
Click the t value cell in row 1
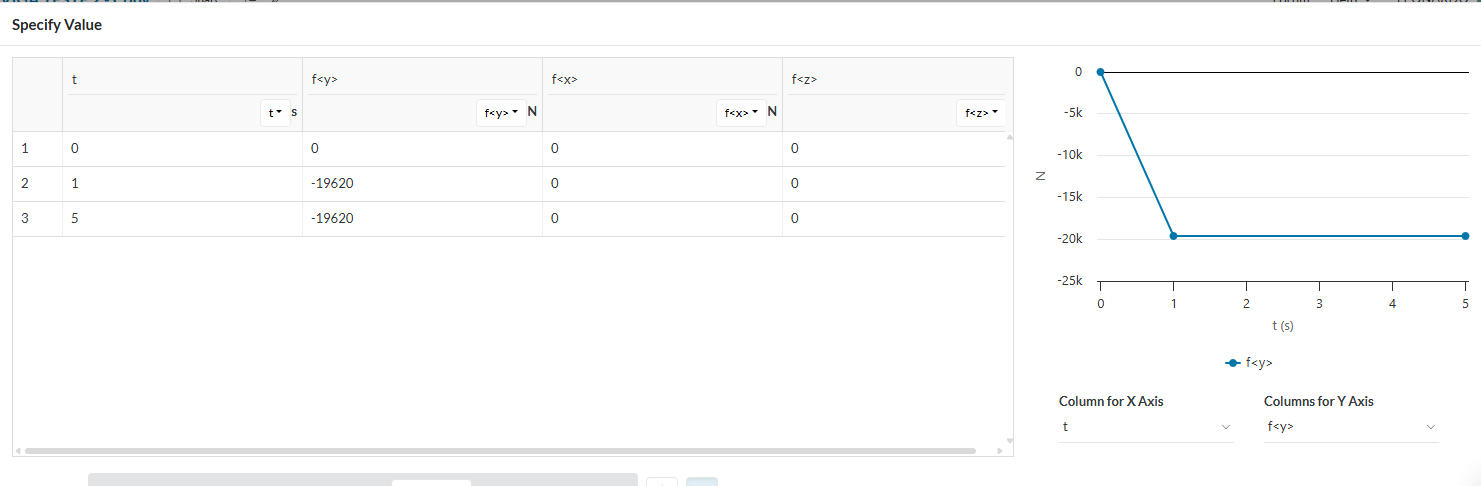click(182, 149)
